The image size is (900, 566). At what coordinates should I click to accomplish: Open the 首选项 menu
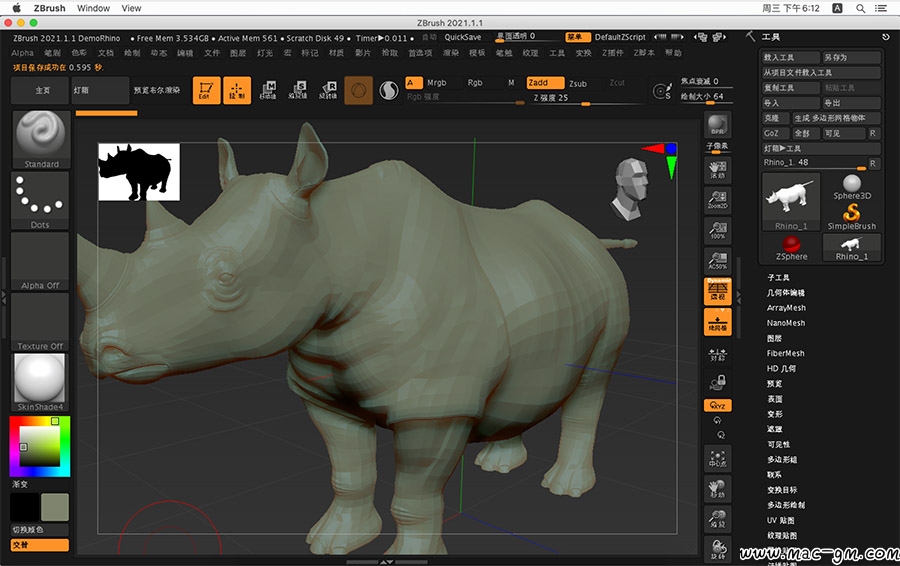pyautogui.click(x=420, y=53)
